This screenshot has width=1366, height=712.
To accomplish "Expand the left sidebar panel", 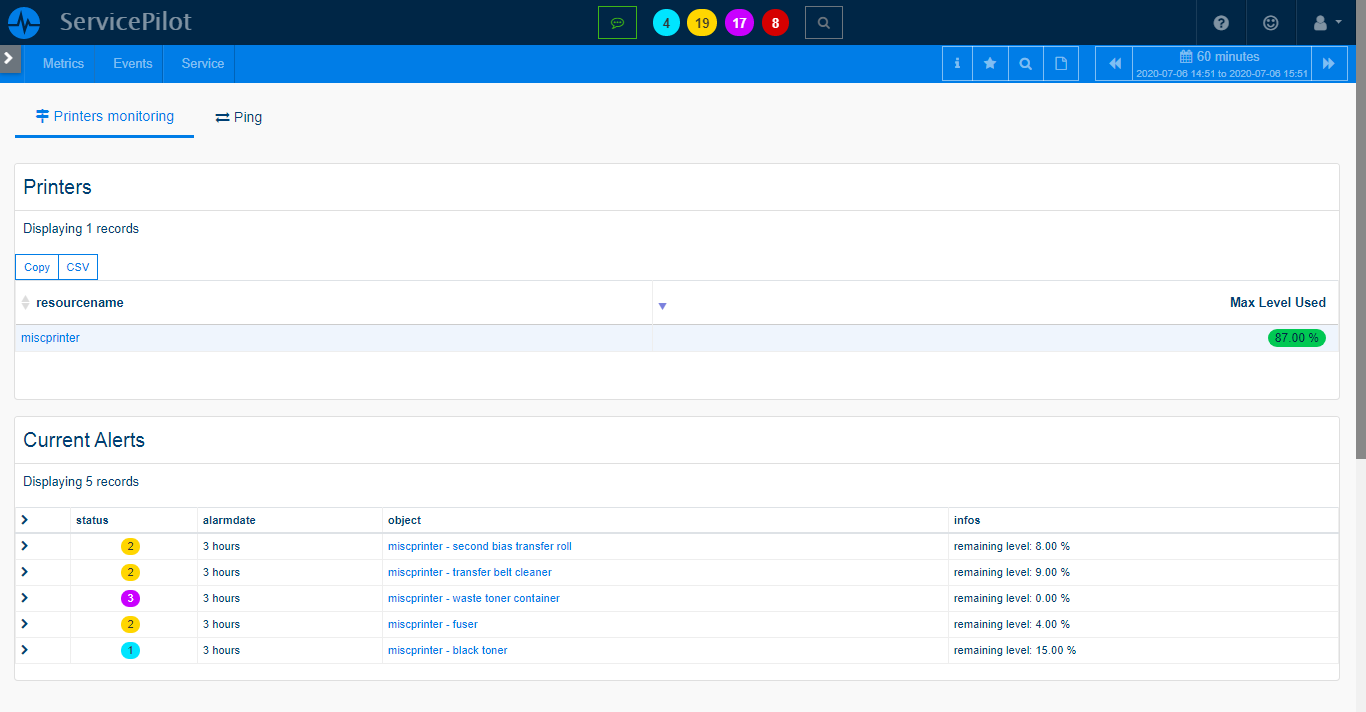I will (x=9, y=58).
